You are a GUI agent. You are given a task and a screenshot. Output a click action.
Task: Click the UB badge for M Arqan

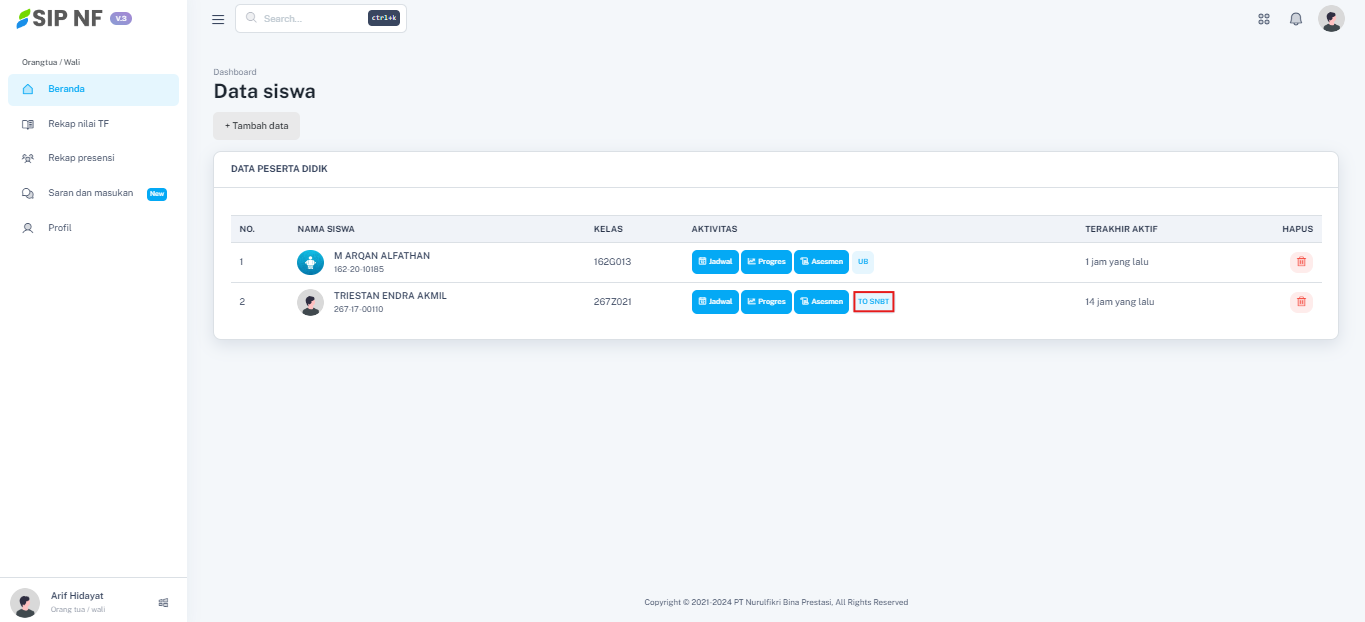tap(863, 262)
